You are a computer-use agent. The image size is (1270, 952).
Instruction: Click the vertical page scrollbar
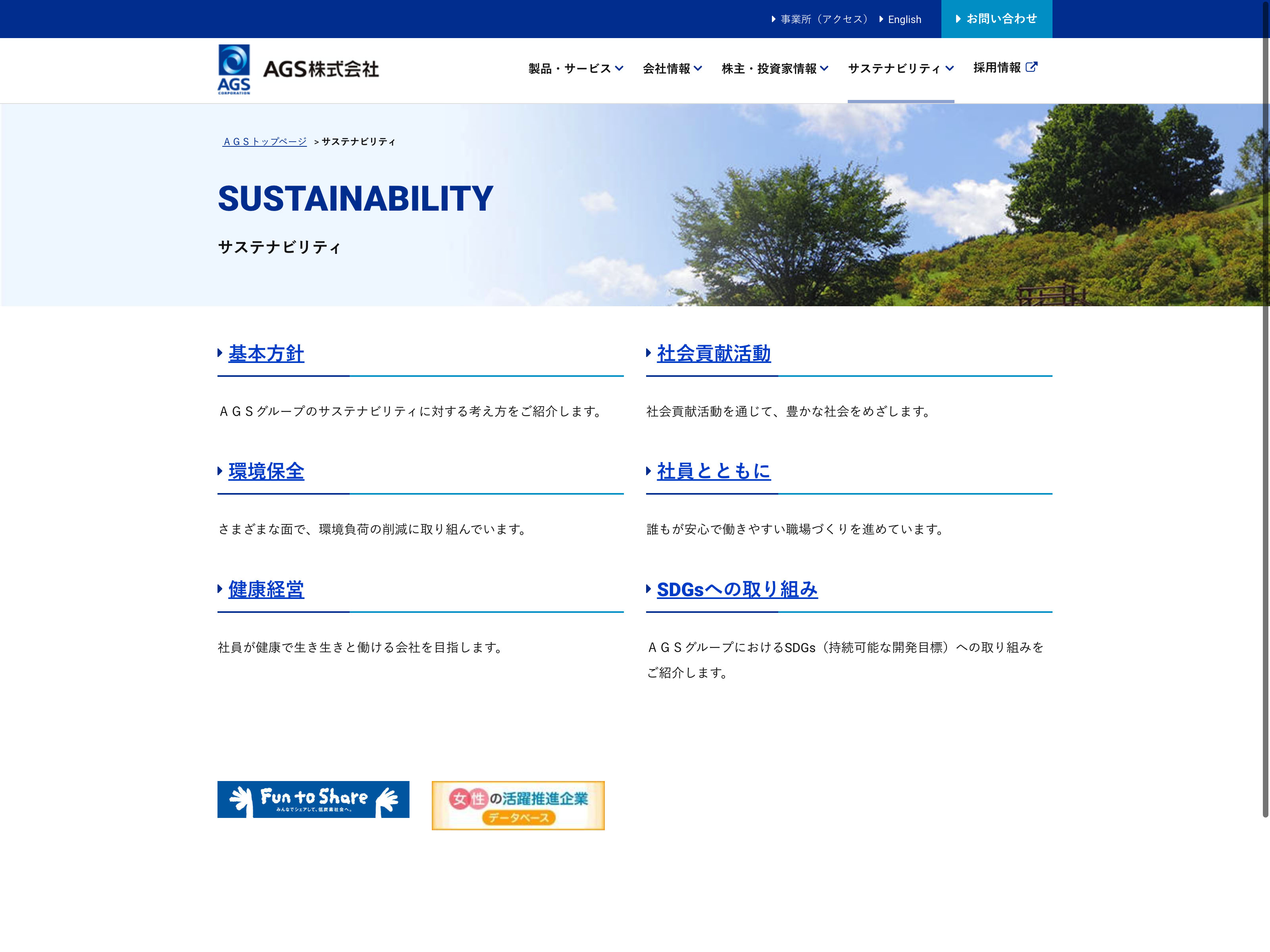(1265, 402)
